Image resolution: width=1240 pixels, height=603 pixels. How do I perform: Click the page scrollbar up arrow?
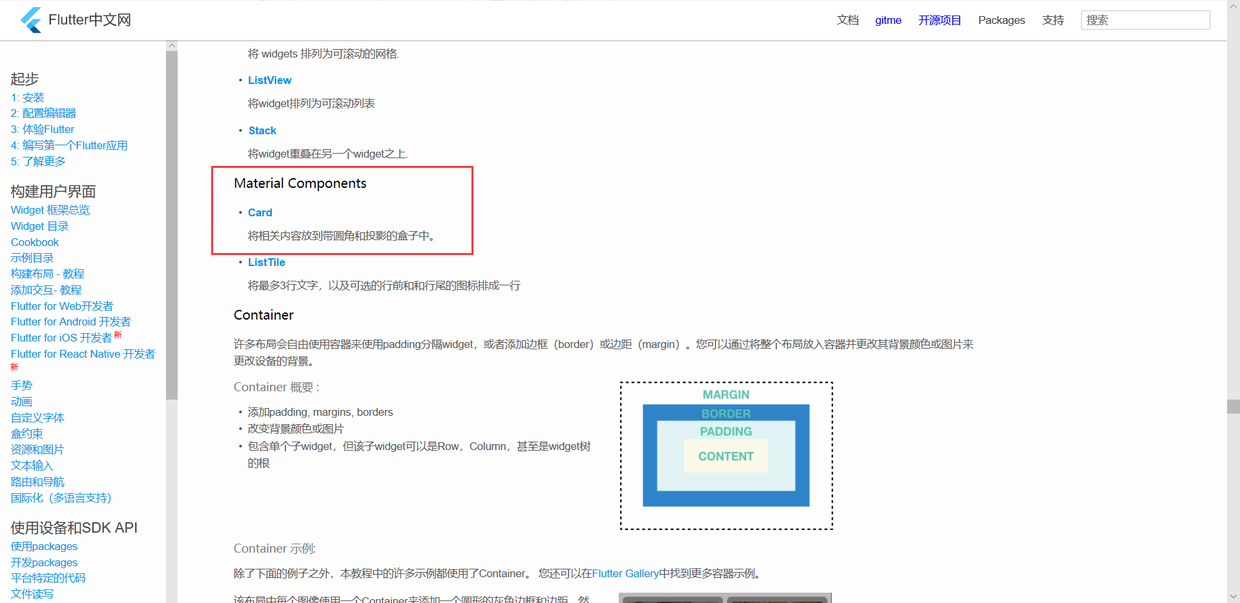[1234, 6]
